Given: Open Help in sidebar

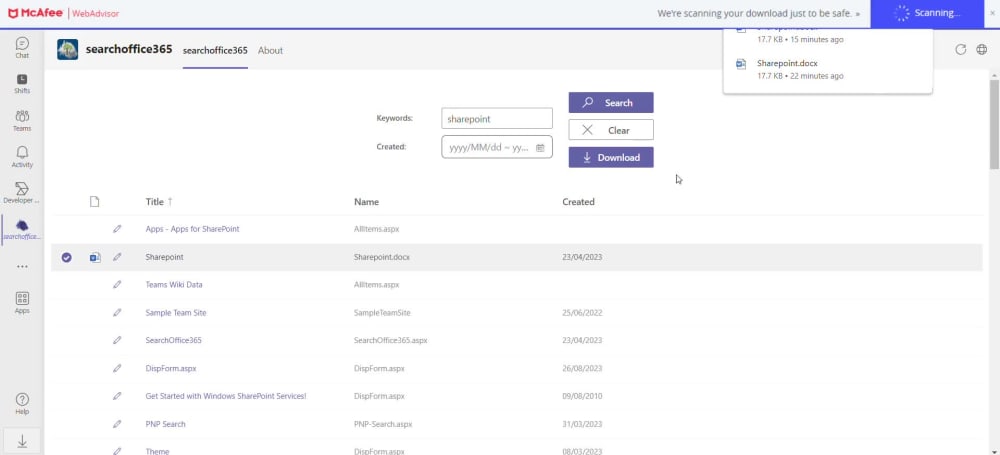Looking at the screenshot, I should click(x=22, y=404).
